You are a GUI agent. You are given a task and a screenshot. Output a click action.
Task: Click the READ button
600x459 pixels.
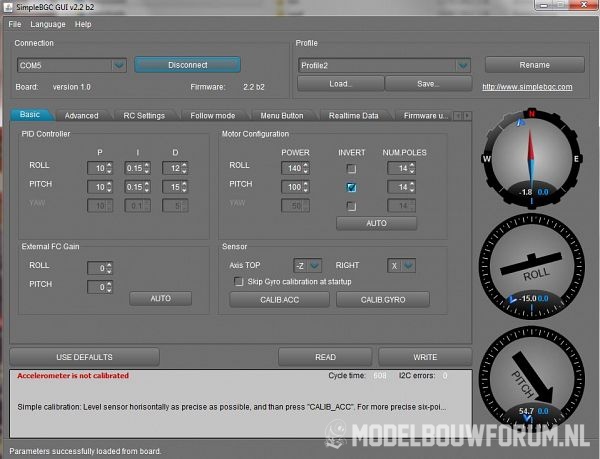point(325,357)
